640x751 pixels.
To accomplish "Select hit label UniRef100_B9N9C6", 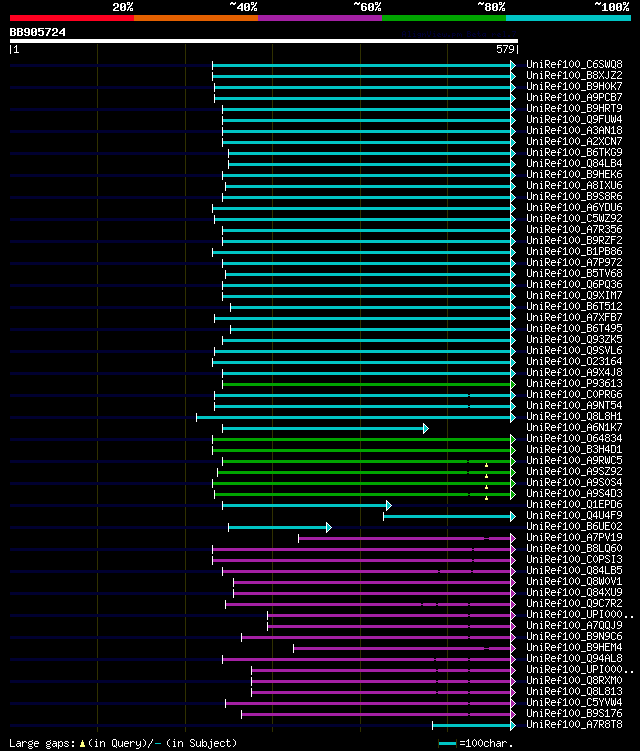I will click(x=574, y=637).
